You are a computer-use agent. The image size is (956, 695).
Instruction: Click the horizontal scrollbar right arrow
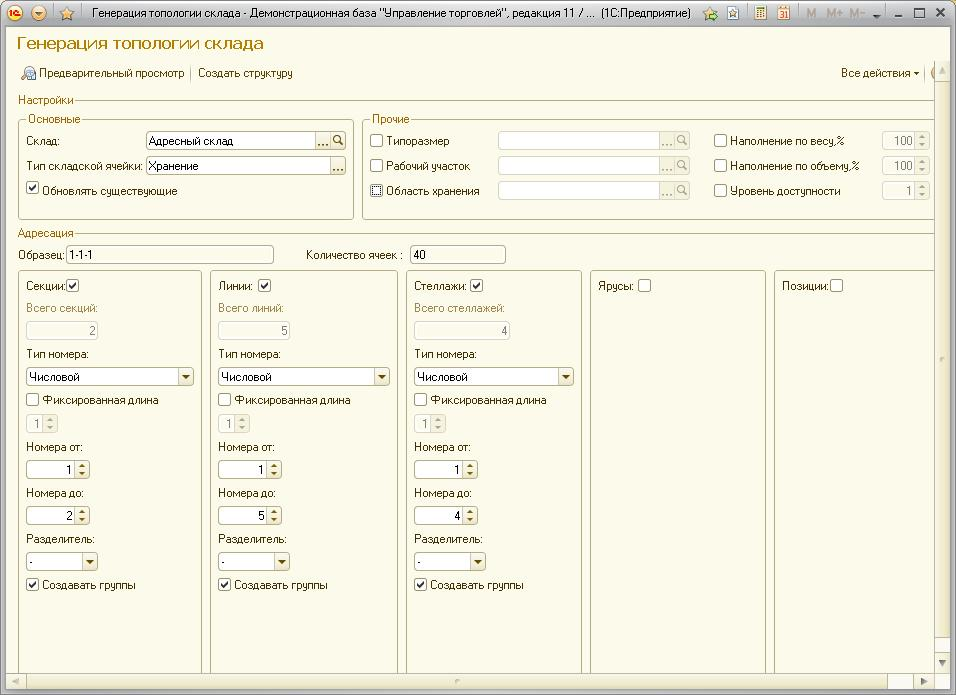point(924,681)
